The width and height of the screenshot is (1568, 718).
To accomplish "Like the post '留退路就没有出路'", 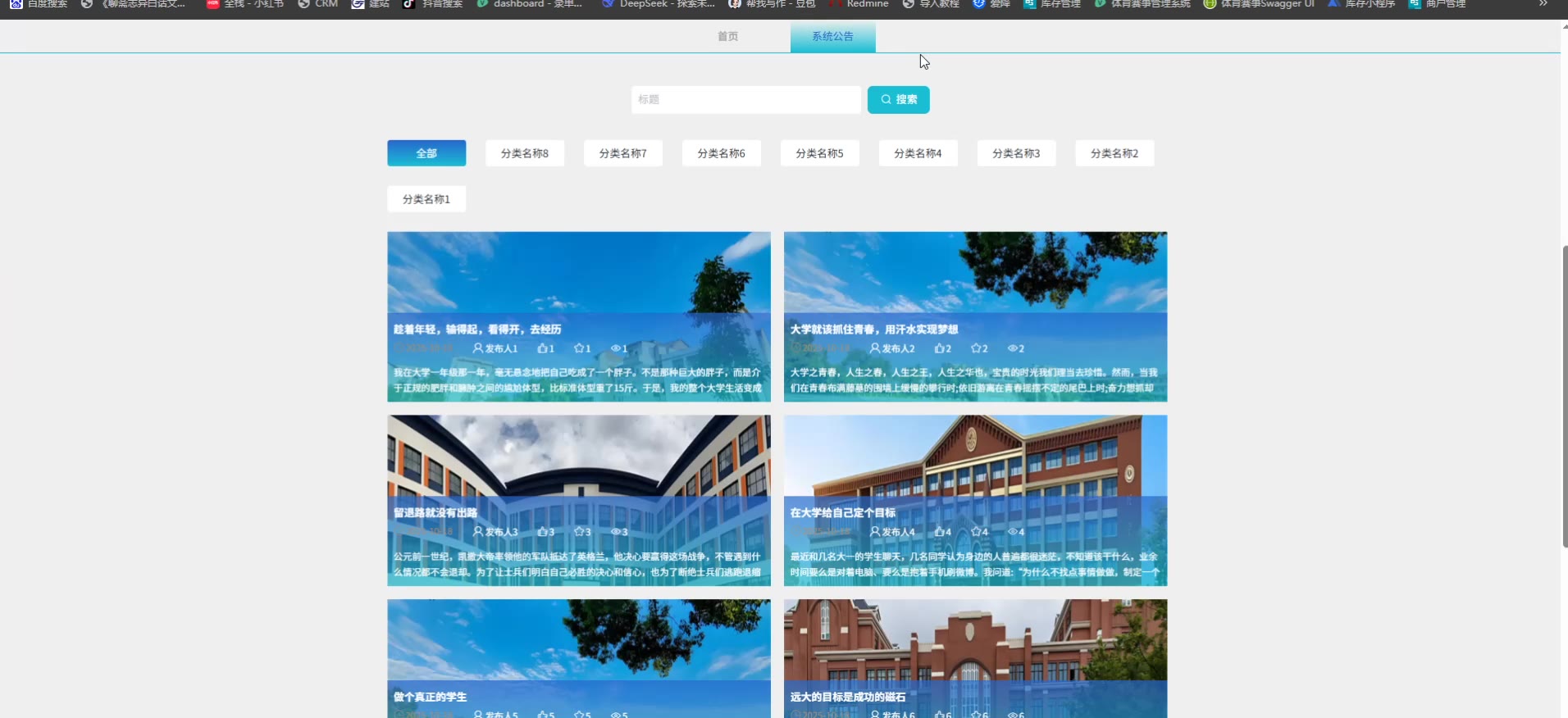I will pyautogui.click(x=542, y=532).
